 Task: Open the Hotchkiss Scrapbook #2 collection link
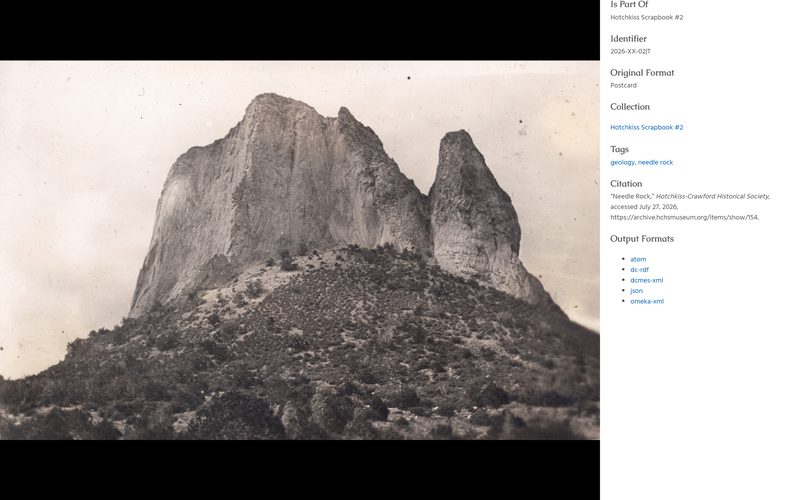click(646, 127)
